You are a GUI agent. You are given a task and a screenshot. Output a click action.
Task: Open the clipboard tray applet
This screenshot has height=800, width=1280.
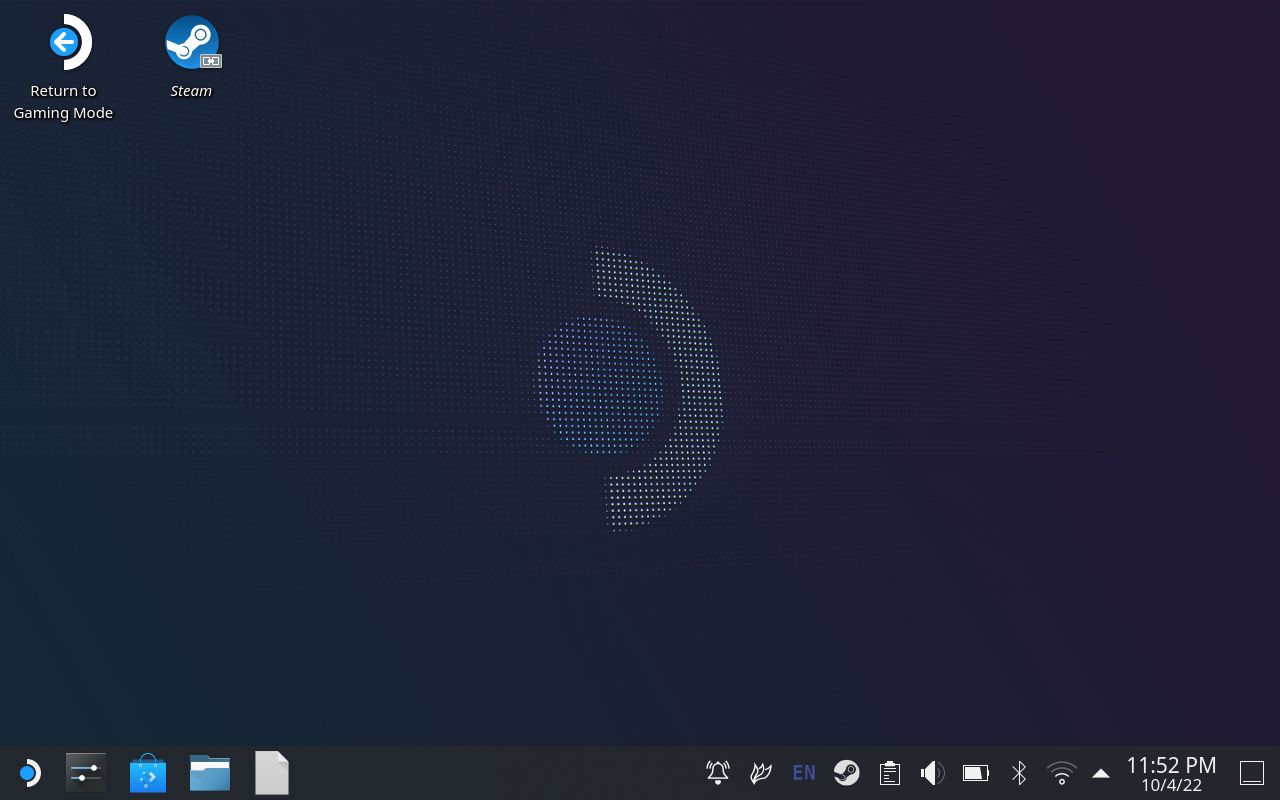click(890, 772)
